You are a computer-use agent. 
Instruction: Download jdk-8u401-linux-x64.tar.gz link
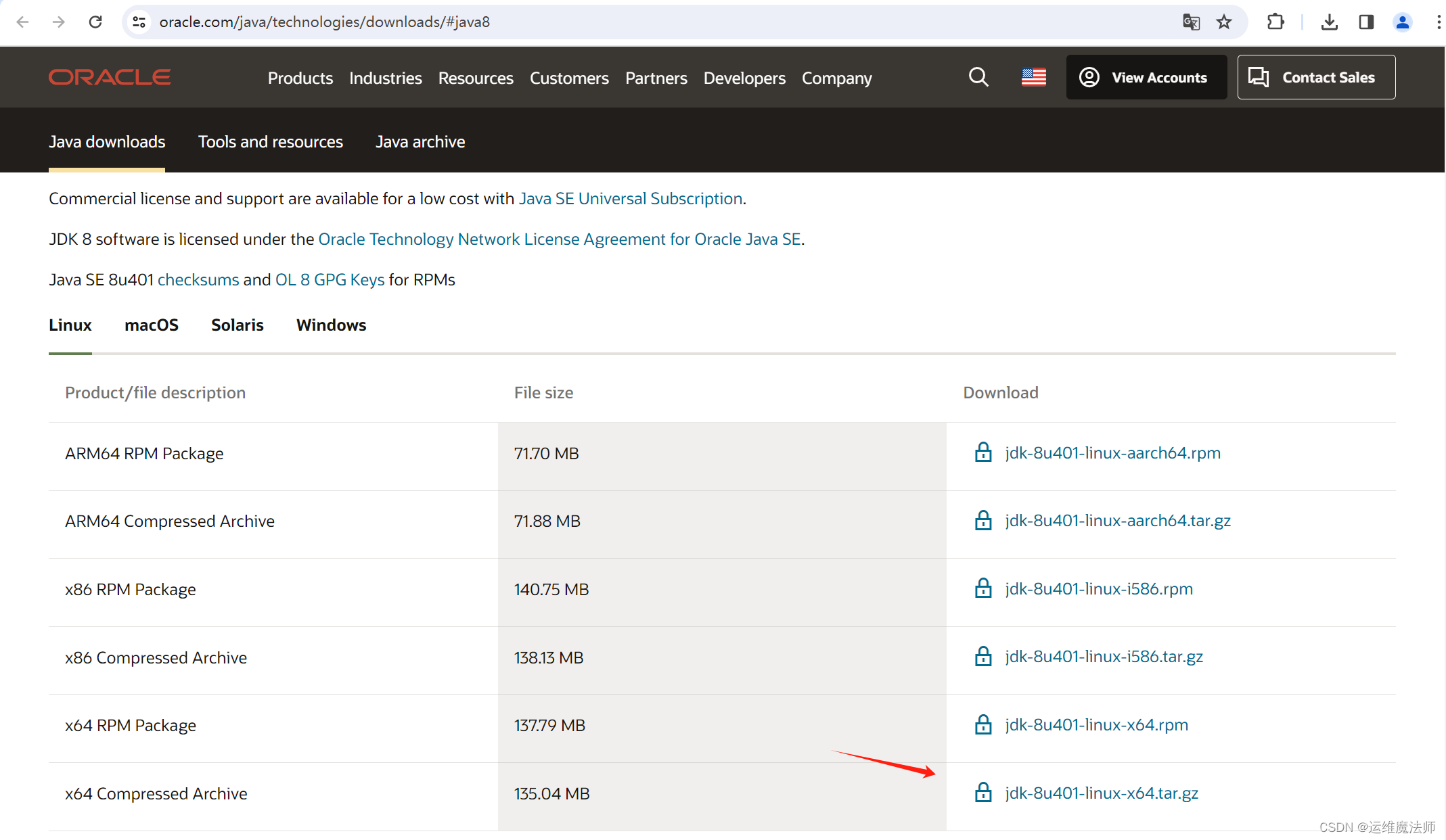pyautogui.click(x=1101, y=793)
